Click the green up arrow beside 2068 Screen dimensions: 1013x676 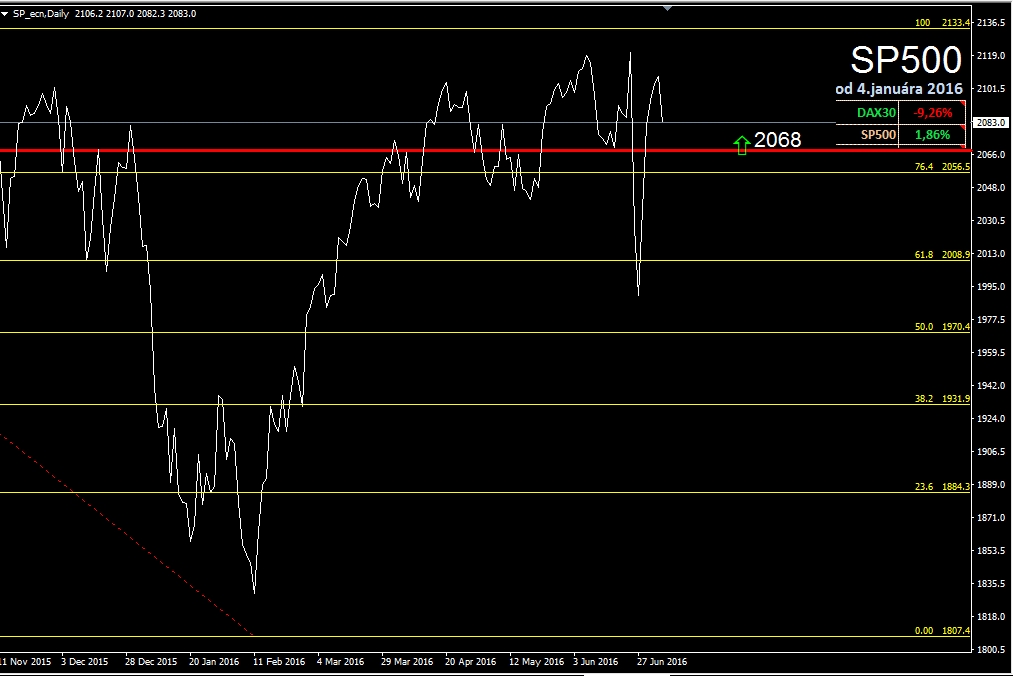pyautogui.click(x=742, y=145)
